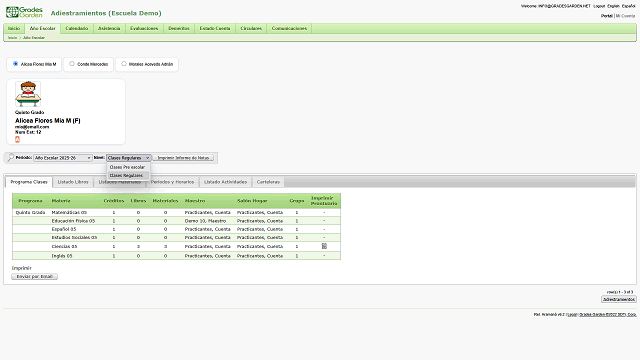Click Español 05 row text
Image resolution: width=640 pixels, height=360 pixels.
click(64, 229)
